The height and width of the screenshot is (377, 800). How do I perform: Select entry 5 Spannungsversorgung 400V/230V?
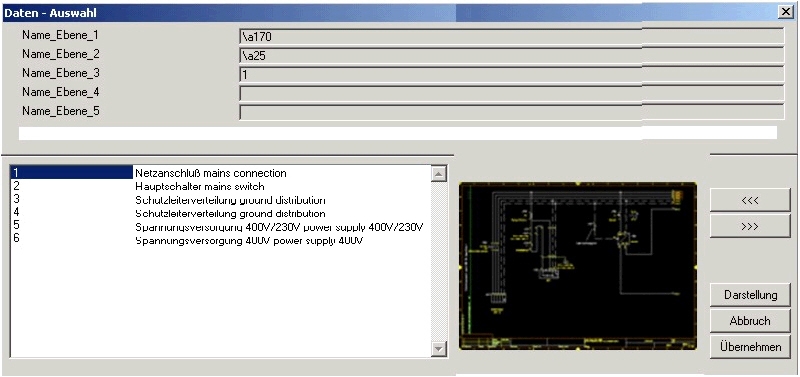(220, 226)
